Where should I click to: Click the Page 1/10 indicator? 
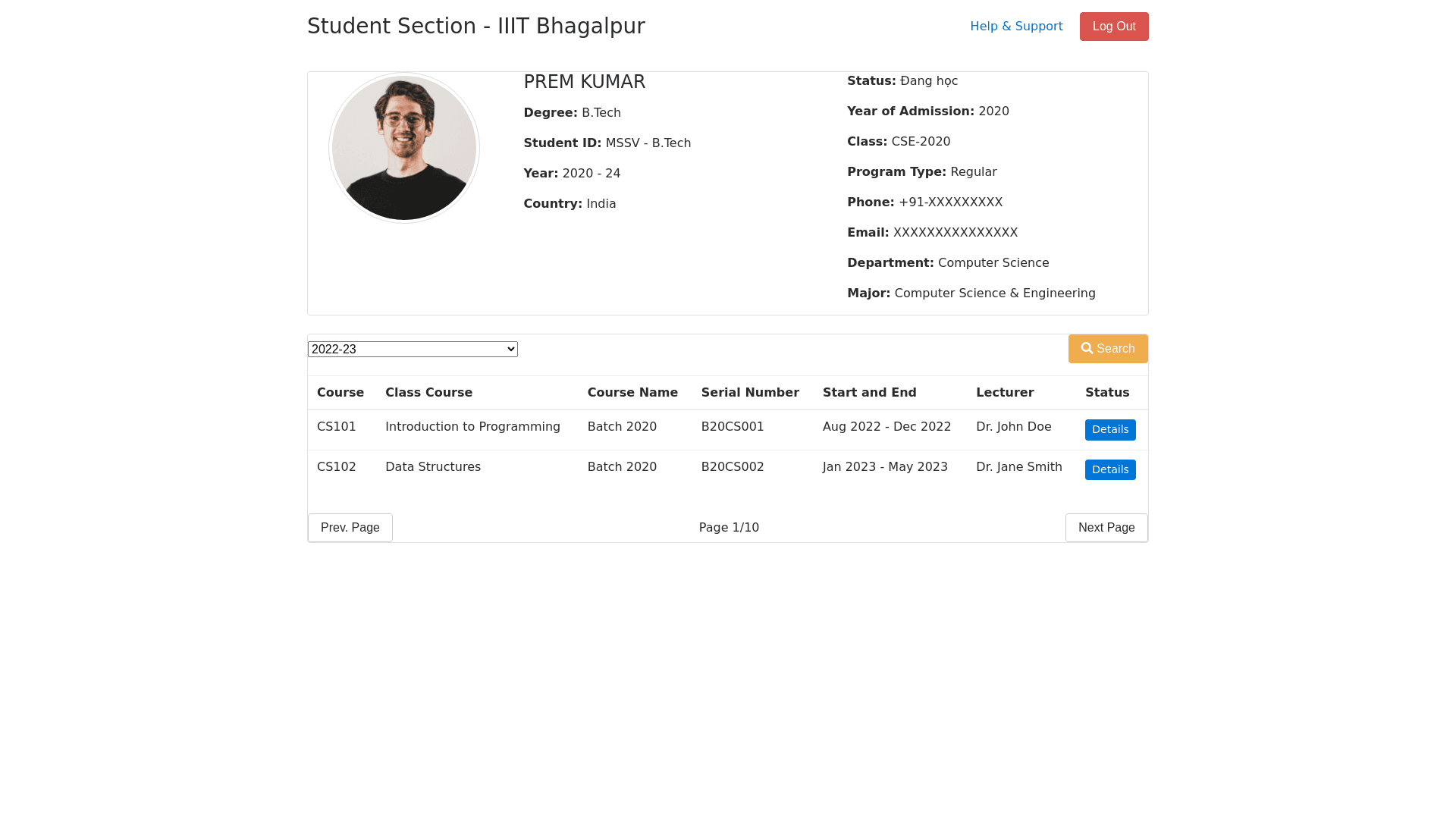pyautogui.click(x=728, y=528)
